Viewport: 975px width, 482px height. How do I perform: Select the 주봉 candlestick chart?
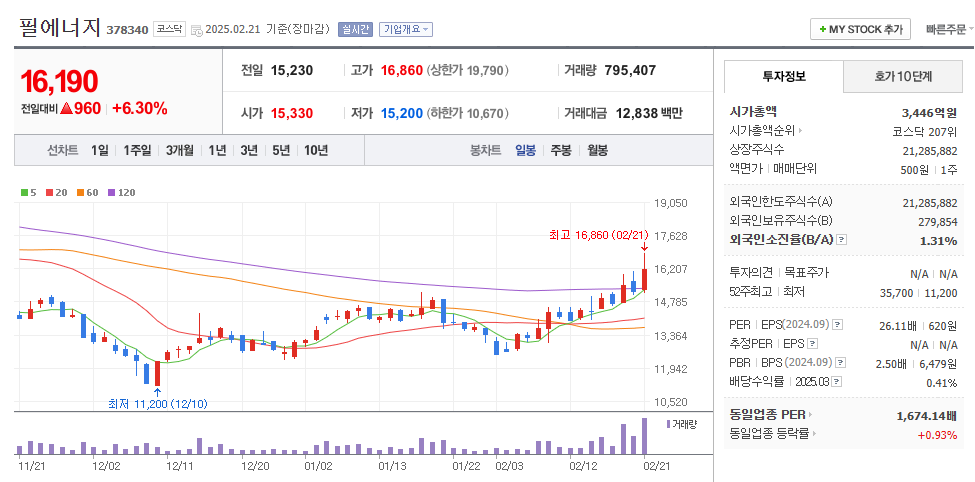point(561,150)
